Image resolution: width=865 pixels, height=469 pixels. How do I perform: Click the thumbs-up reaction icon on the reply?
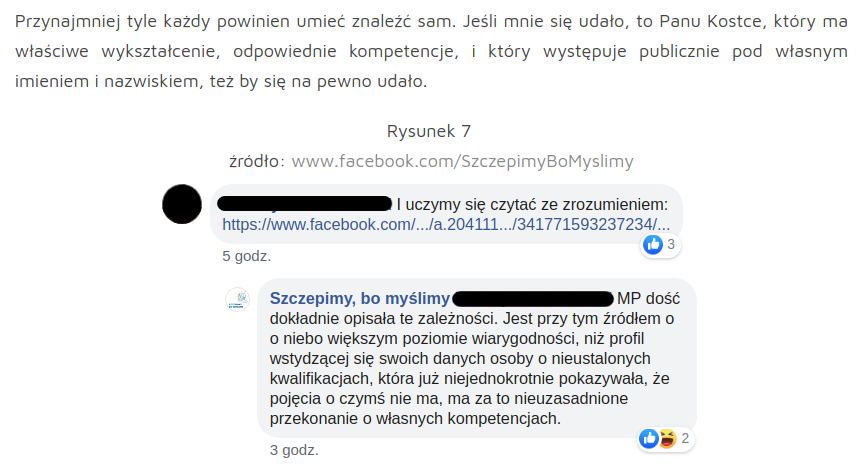[649, 439]
